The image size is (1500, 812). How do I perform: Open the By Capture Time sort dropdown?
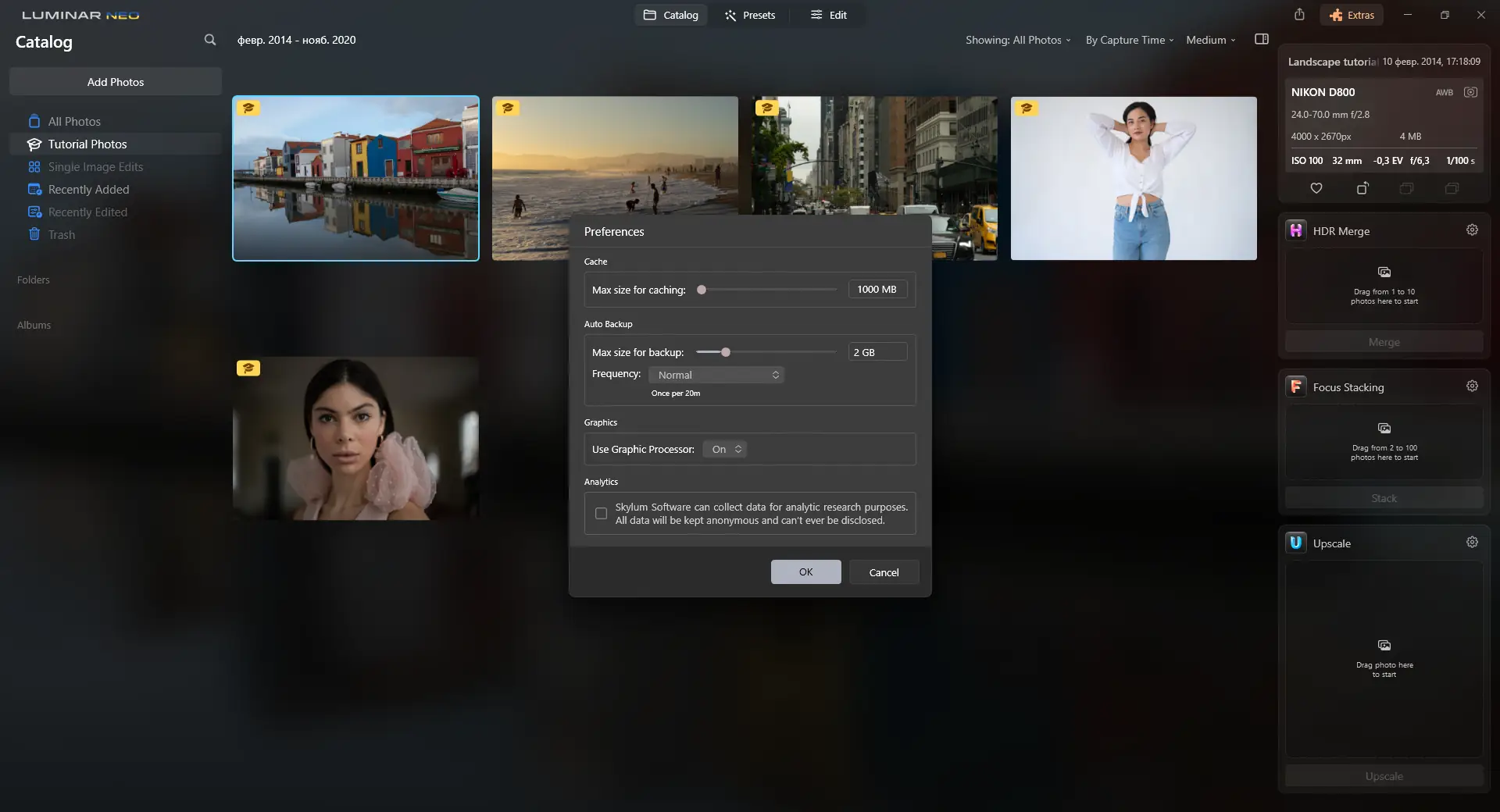(1130, 40)
